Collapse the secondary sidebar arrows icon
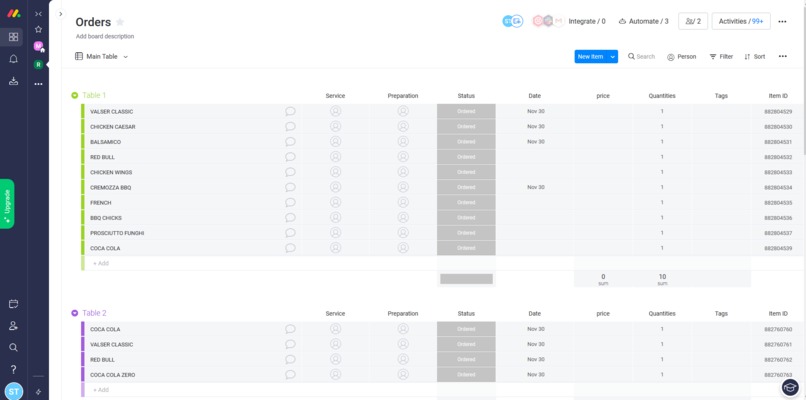The width and height of the screenshot is (806, 400). (x=39, y=14)
